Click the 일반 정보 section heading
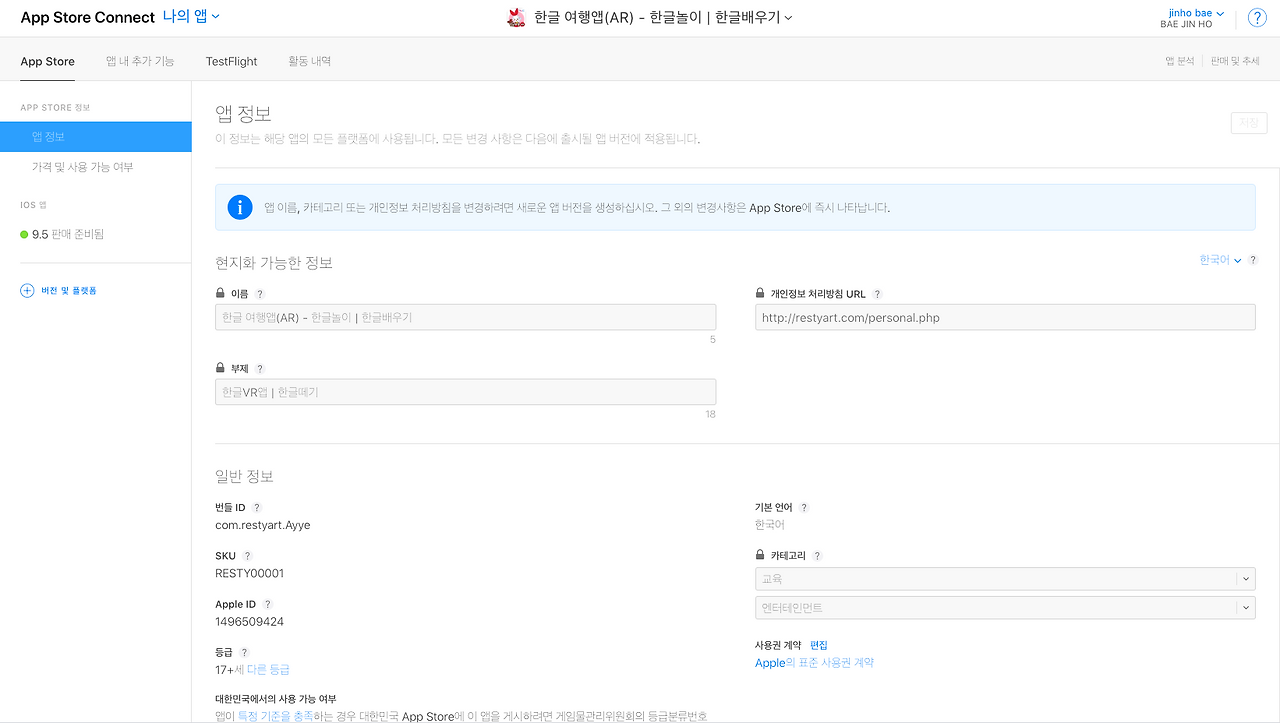Screen dimensions: 1280x723 (244, 476)
